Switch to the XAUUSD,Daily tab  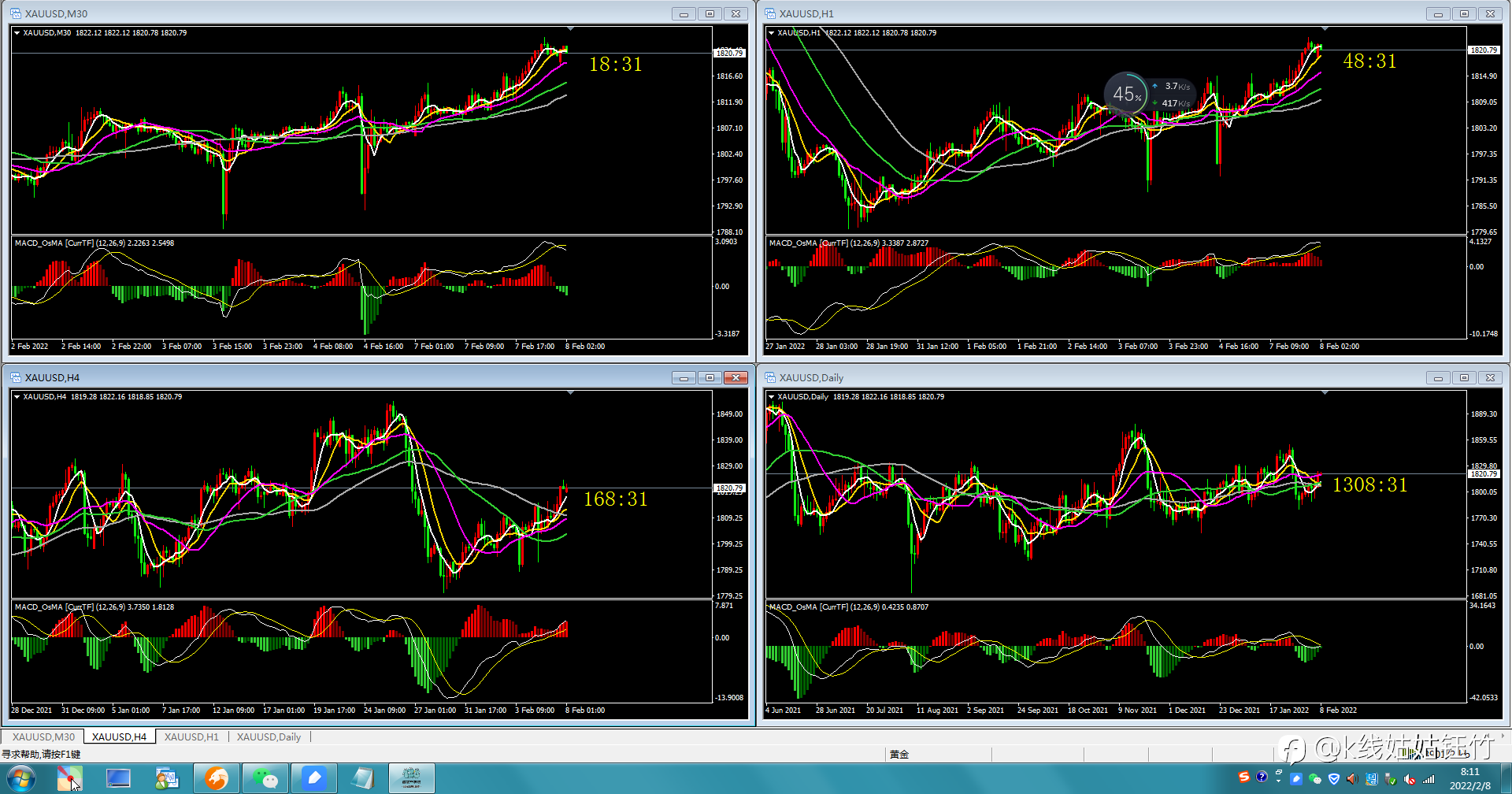(x=269, y=736)
